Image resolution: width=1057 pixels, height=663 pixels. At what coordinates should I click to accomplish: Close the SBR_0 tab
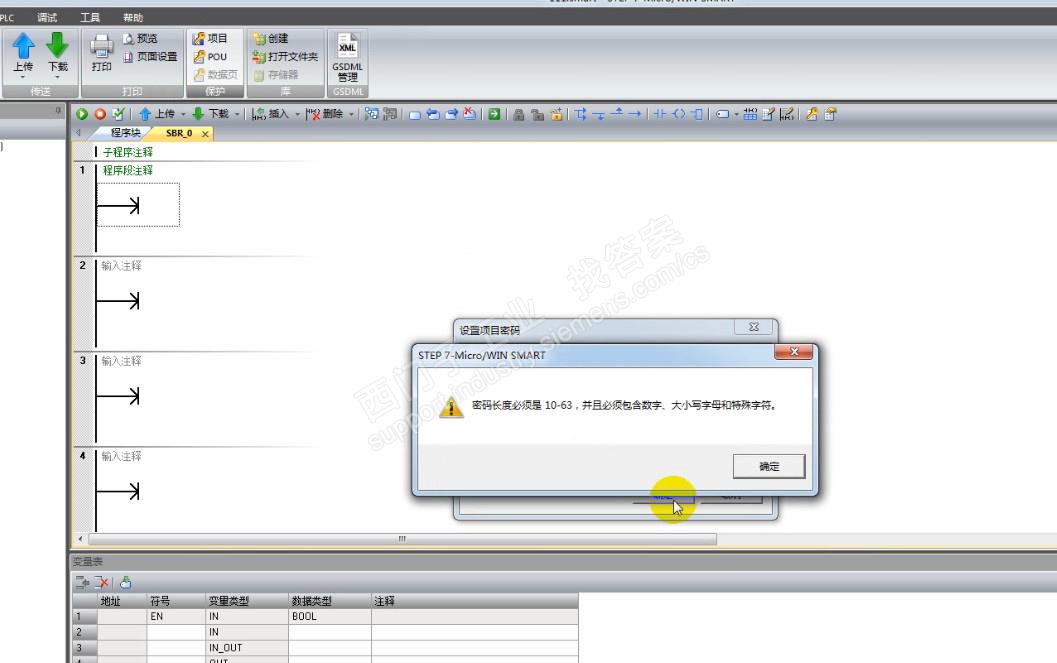205,134
